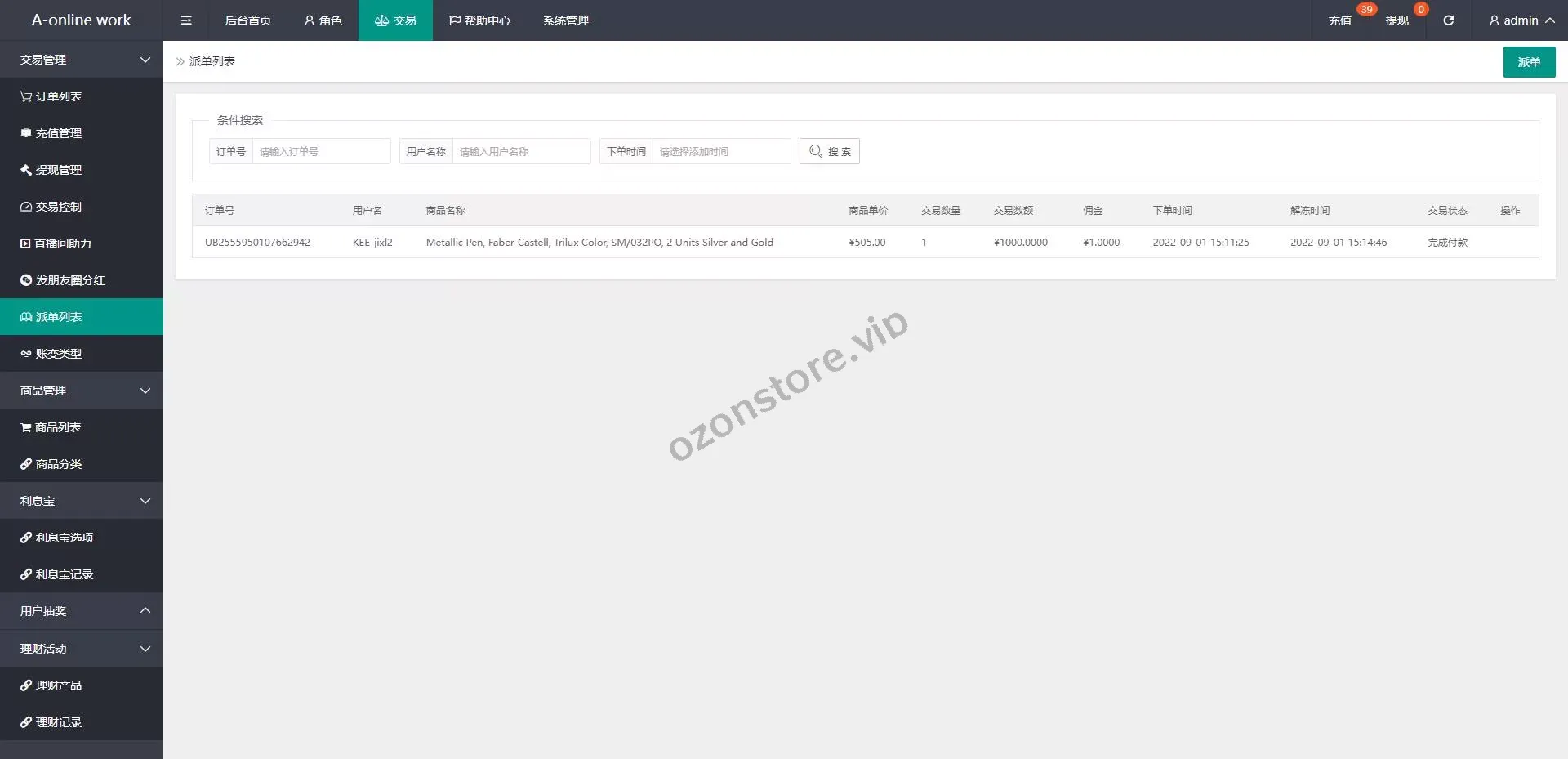Switch to the 帮助中心 top menu
The image size is (1568, 759).
pos(479,20)
